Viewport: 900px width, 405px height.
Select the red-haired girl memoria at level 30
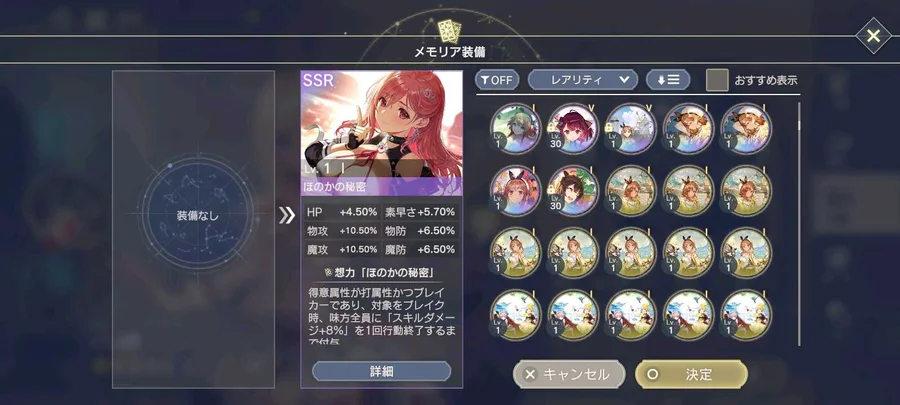click(573, 129)
